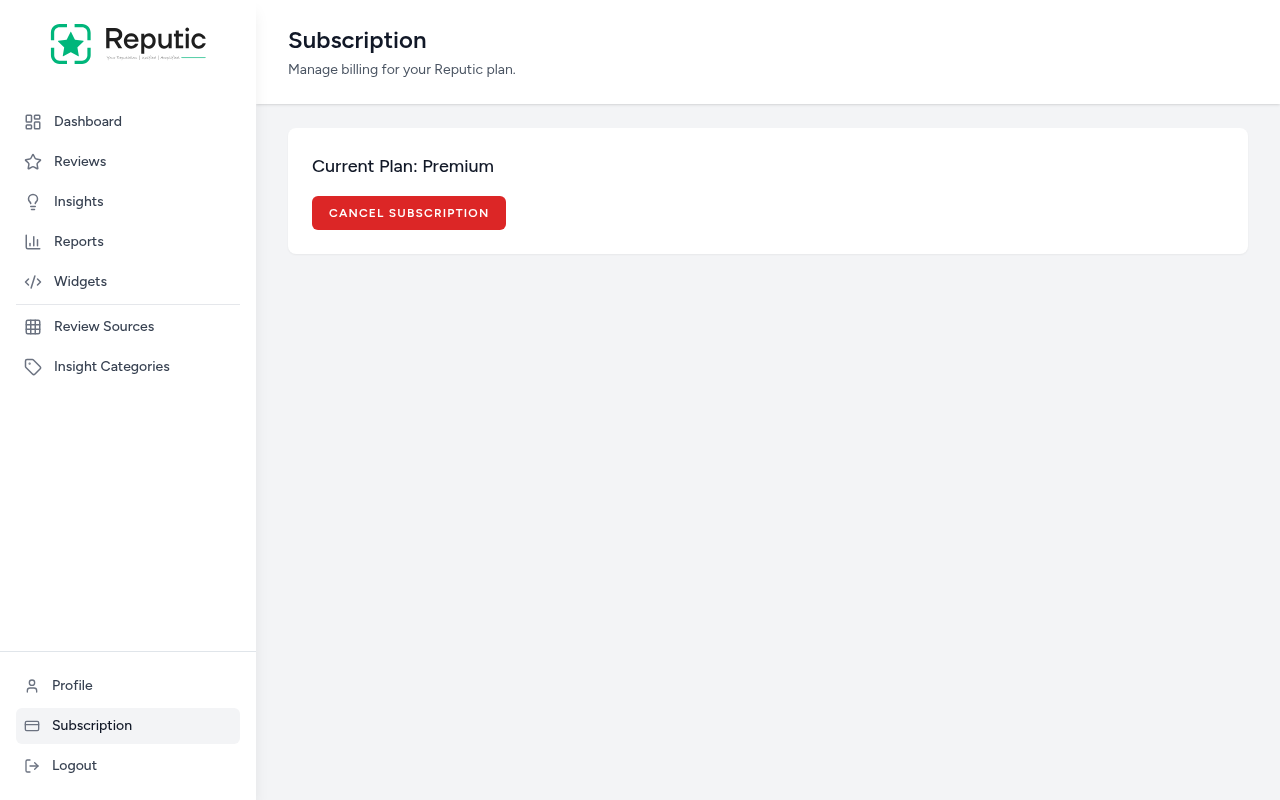Open the Widgets section

(x=80, y=281)
